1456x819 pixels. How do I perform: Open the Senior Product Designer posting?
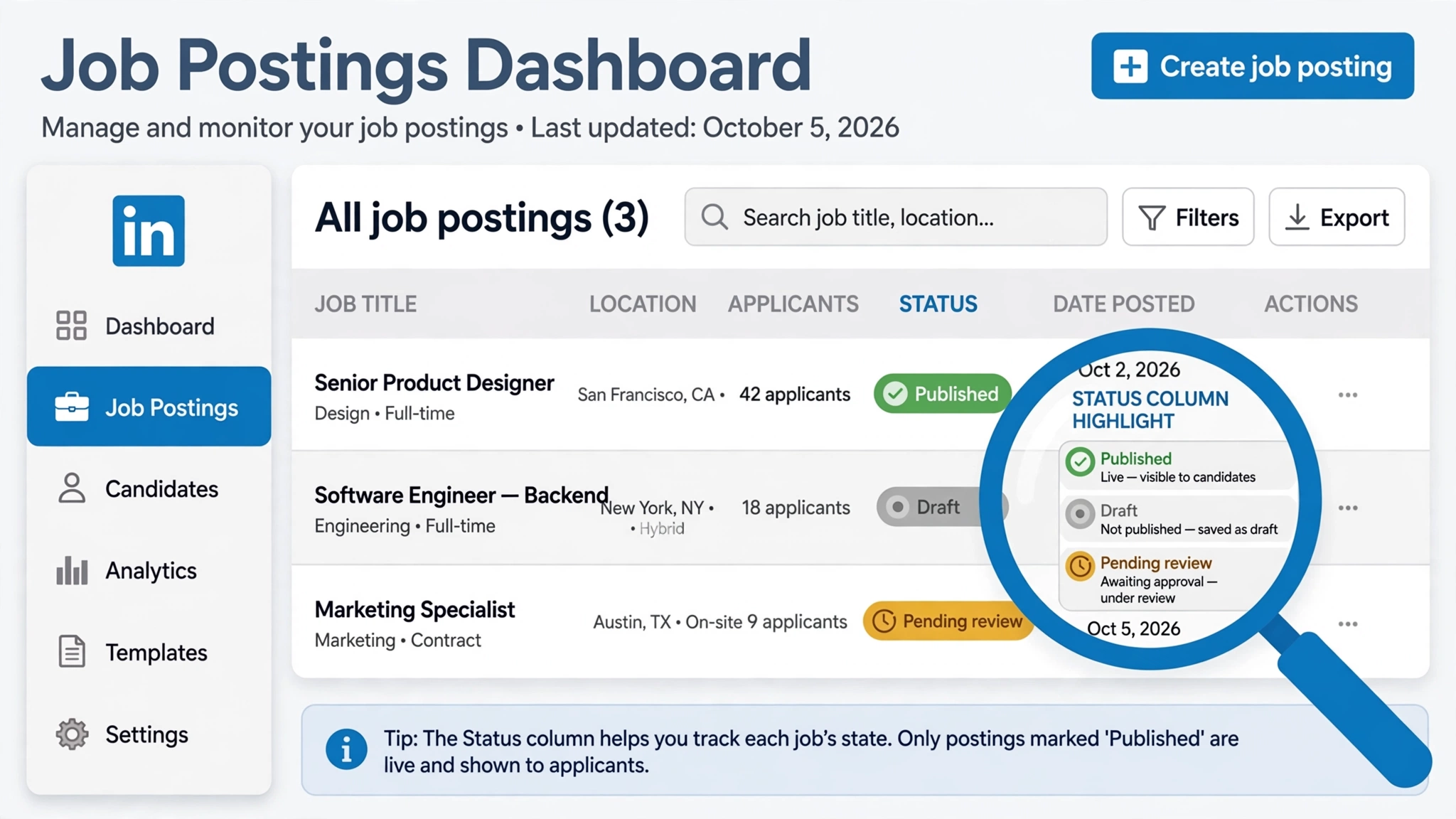pyautogui.click(x=434, y=382)
